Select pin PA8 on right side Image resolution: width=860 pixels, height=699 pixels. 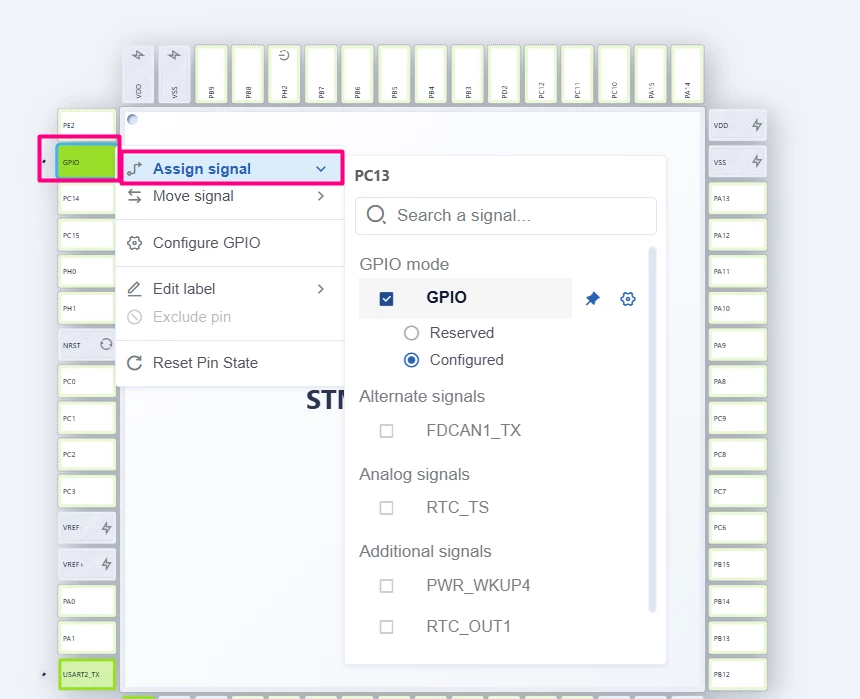click(x=738, y=381)
